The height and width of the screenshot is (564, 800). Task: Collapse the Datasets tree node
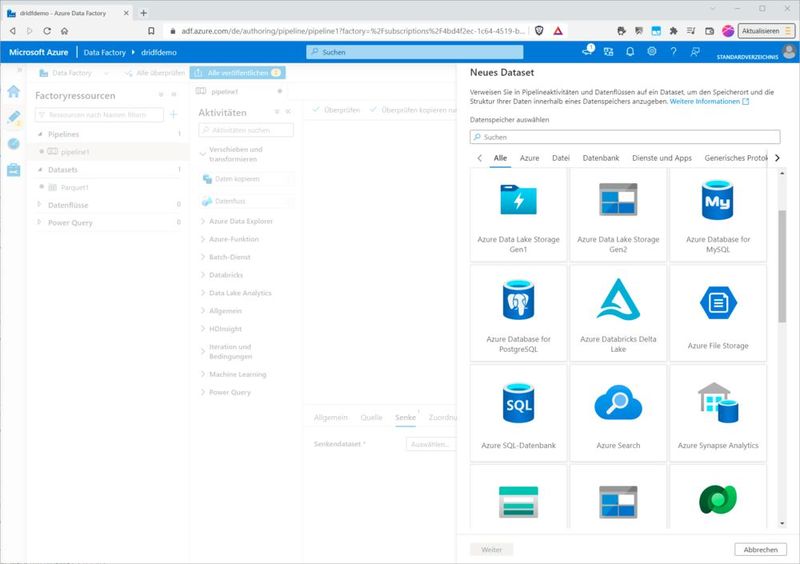pyautogui.click(x=40, y=169)
